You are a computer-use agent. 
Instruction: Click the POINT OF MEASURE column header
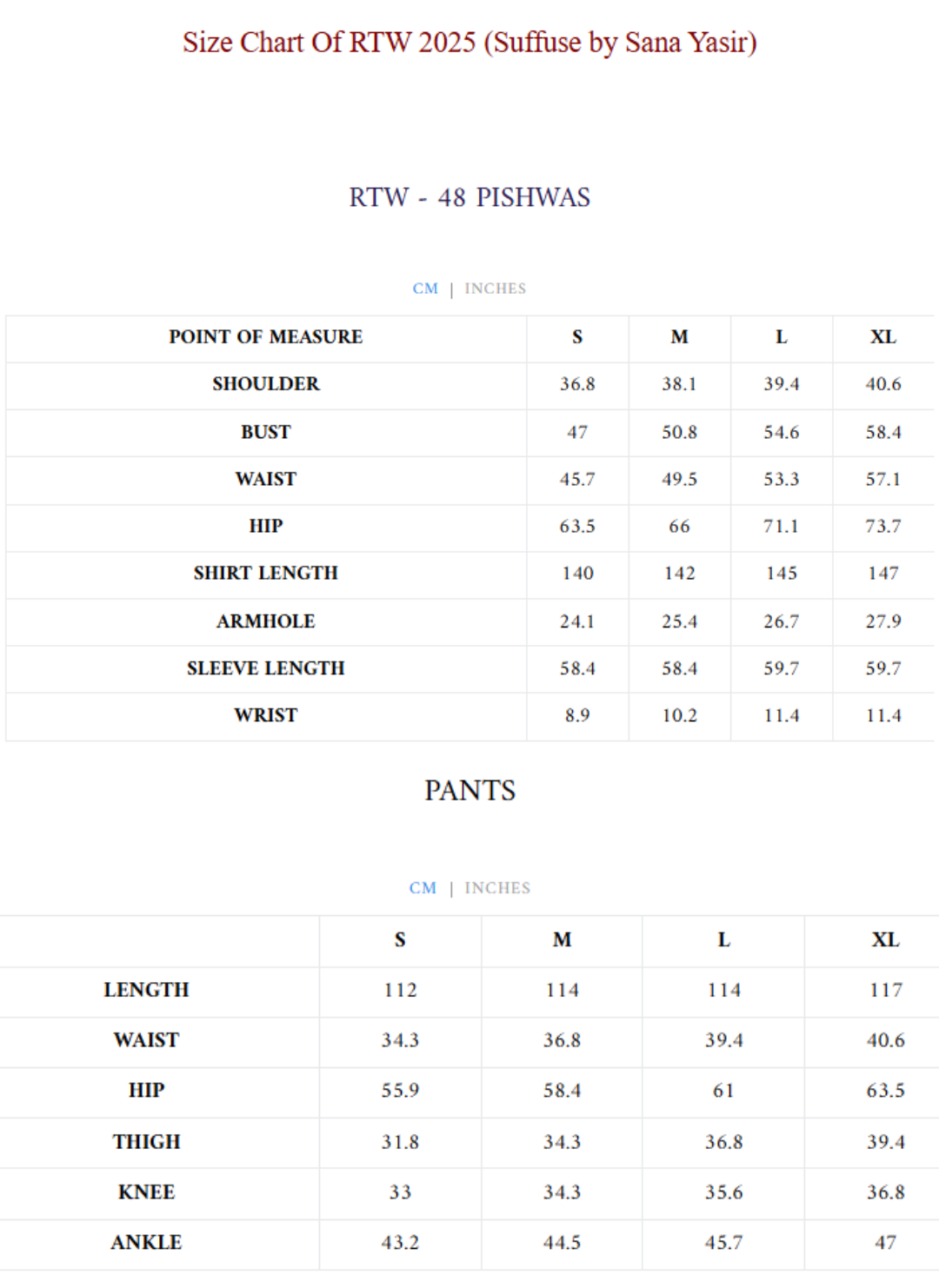click(x=265, y=337)
